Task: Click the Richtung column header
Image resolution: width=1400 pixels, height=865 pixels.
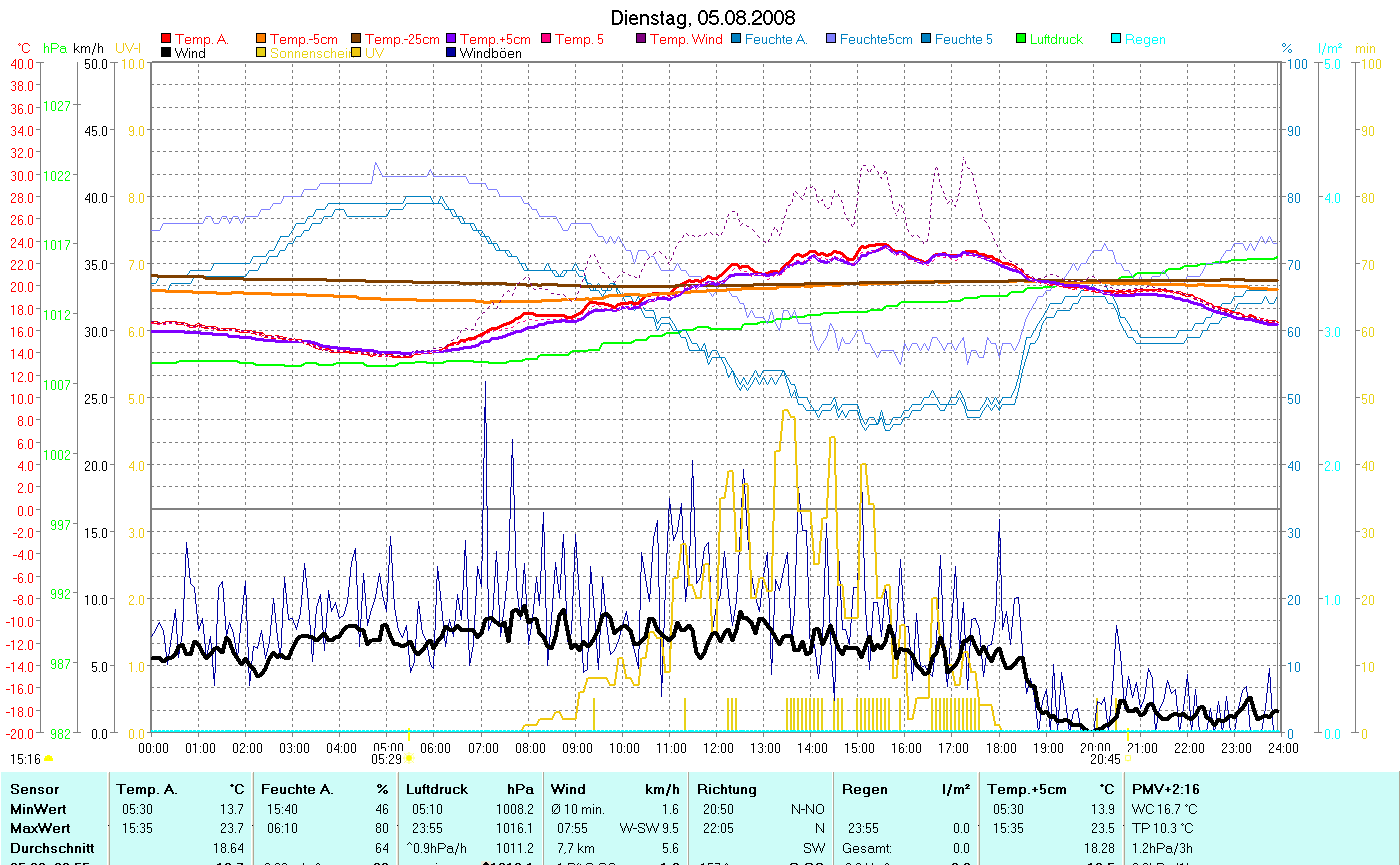Action: click(728, 789)
